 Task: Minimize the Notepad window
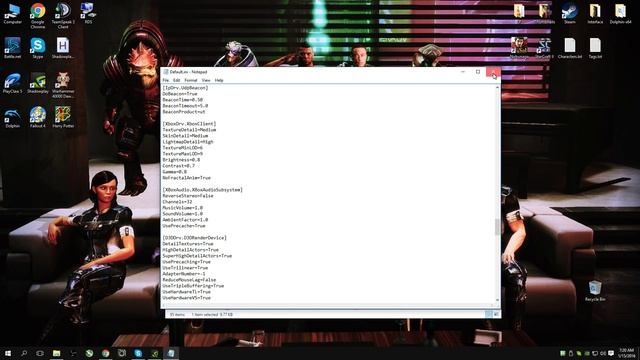click(463, 72)
